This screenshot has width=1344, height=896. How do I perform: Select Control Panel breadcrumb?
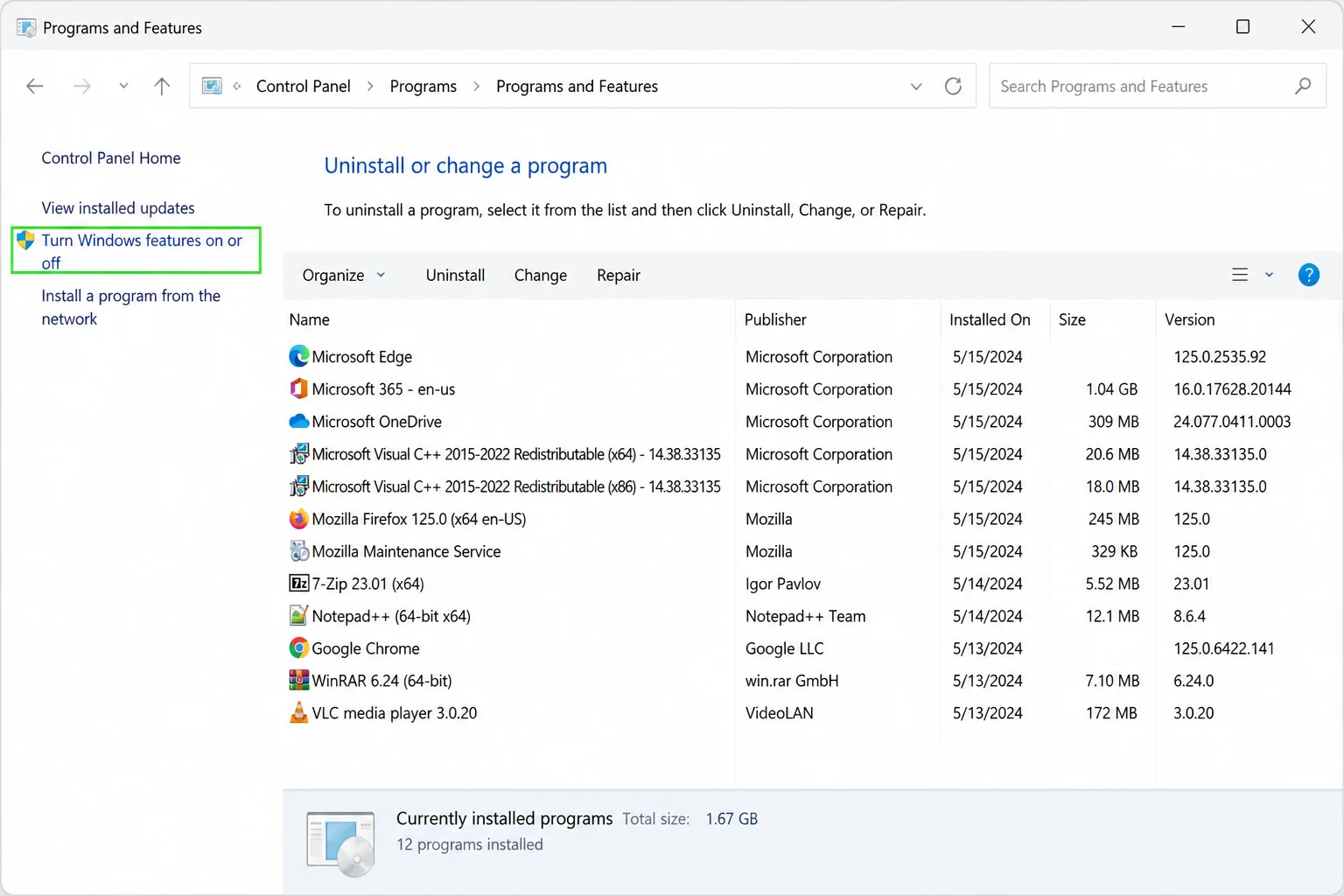click(x=304, y=86)
